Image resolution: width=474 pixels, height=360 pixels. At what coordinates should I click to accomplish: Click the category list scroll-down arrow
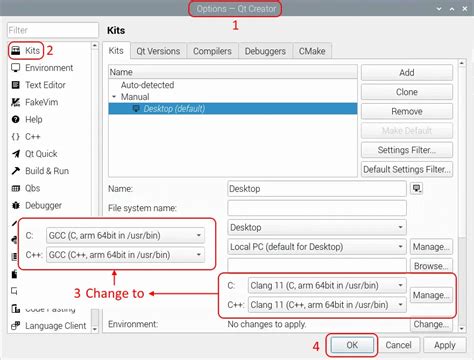[95, 329]
